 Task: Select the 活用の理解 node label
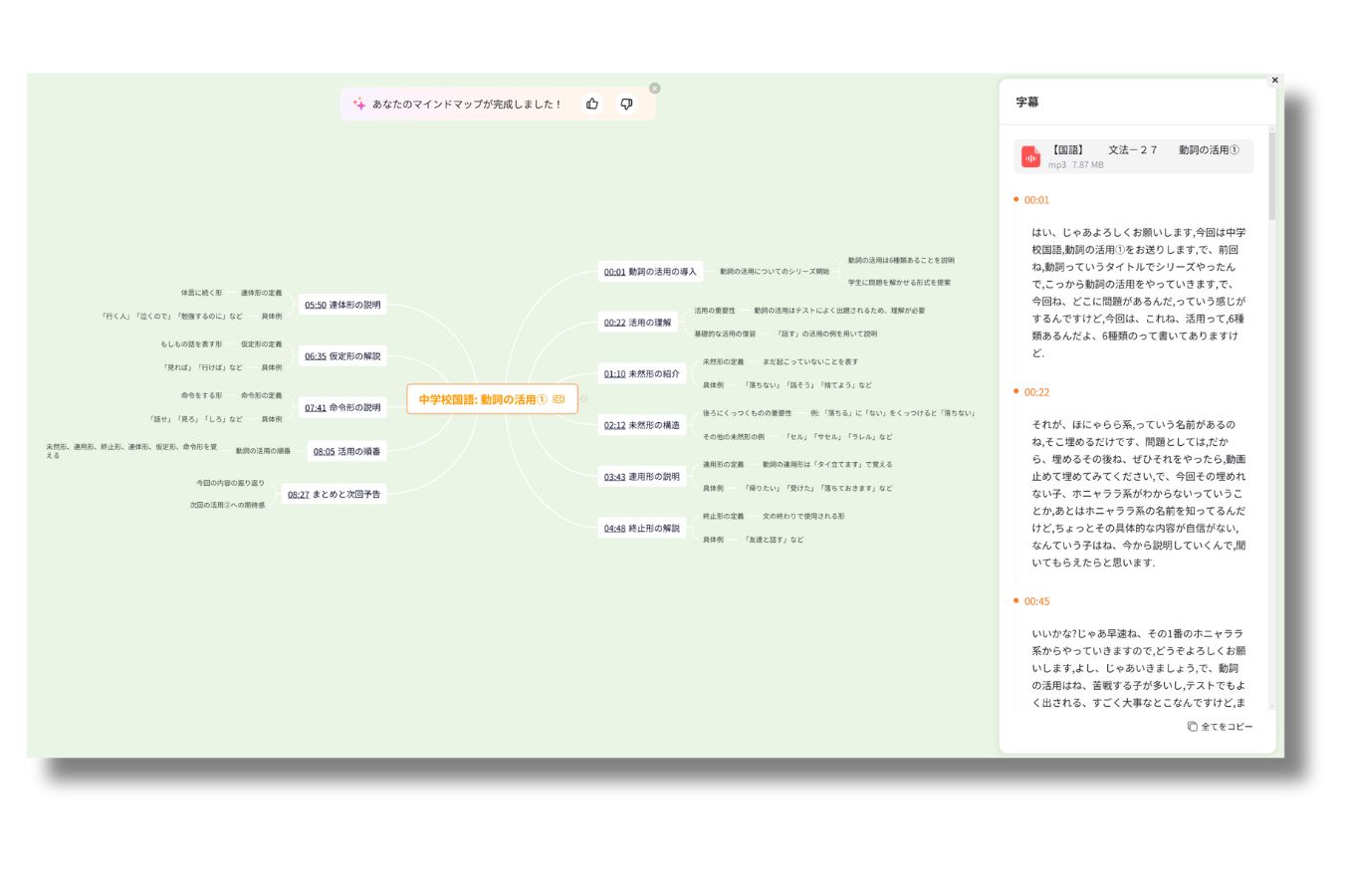click(649, 323)
